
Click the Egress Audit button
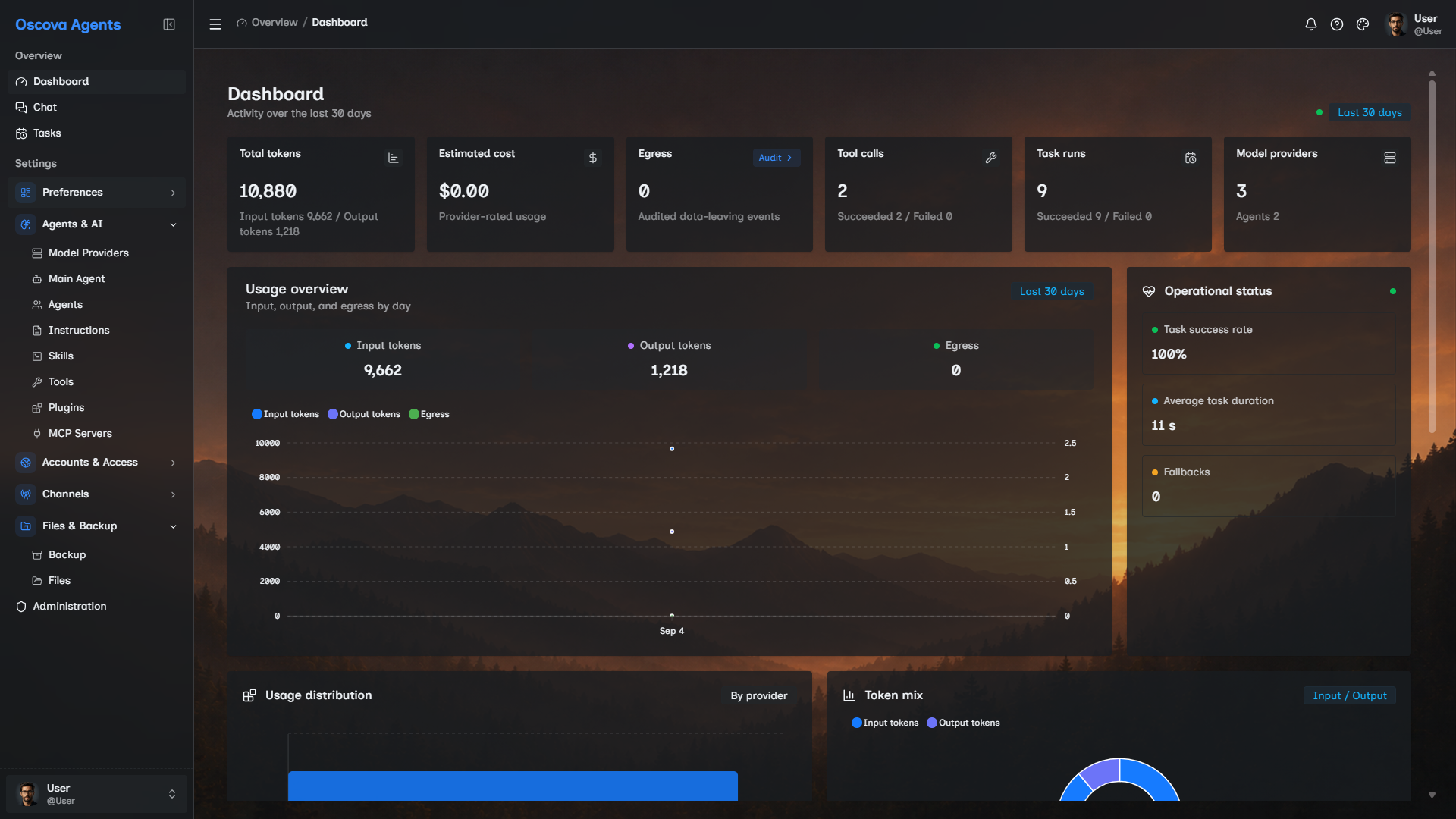(x=775, y=158)
